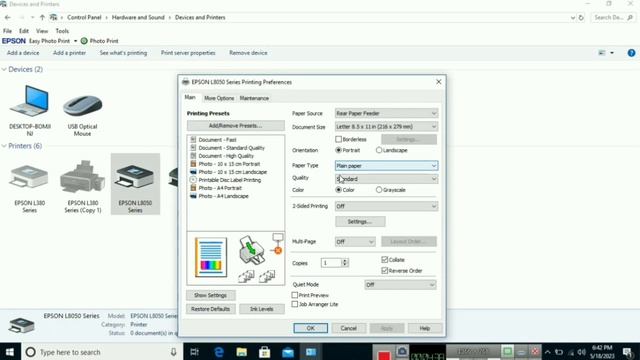Switch to the More Options tab
The width and height of the screenshot is (640, 360).
(219, 98)
